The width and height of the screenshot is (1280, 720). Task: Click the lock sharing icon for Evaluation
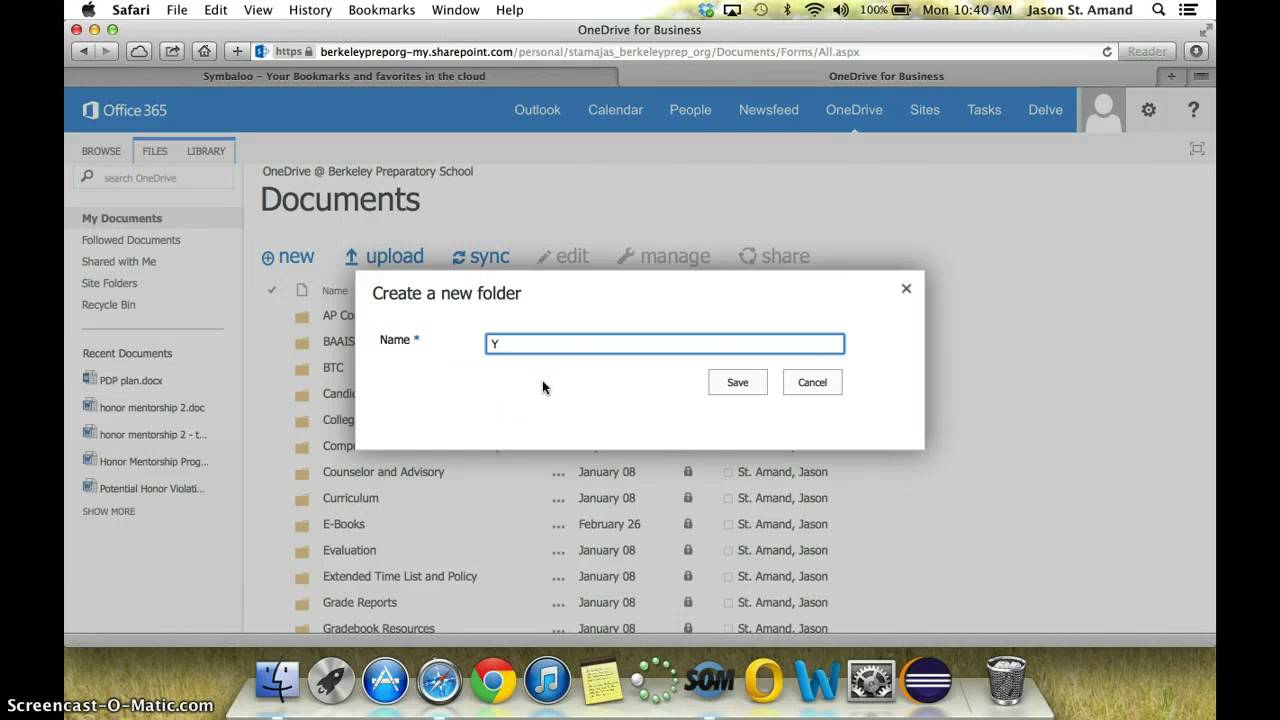688,549
